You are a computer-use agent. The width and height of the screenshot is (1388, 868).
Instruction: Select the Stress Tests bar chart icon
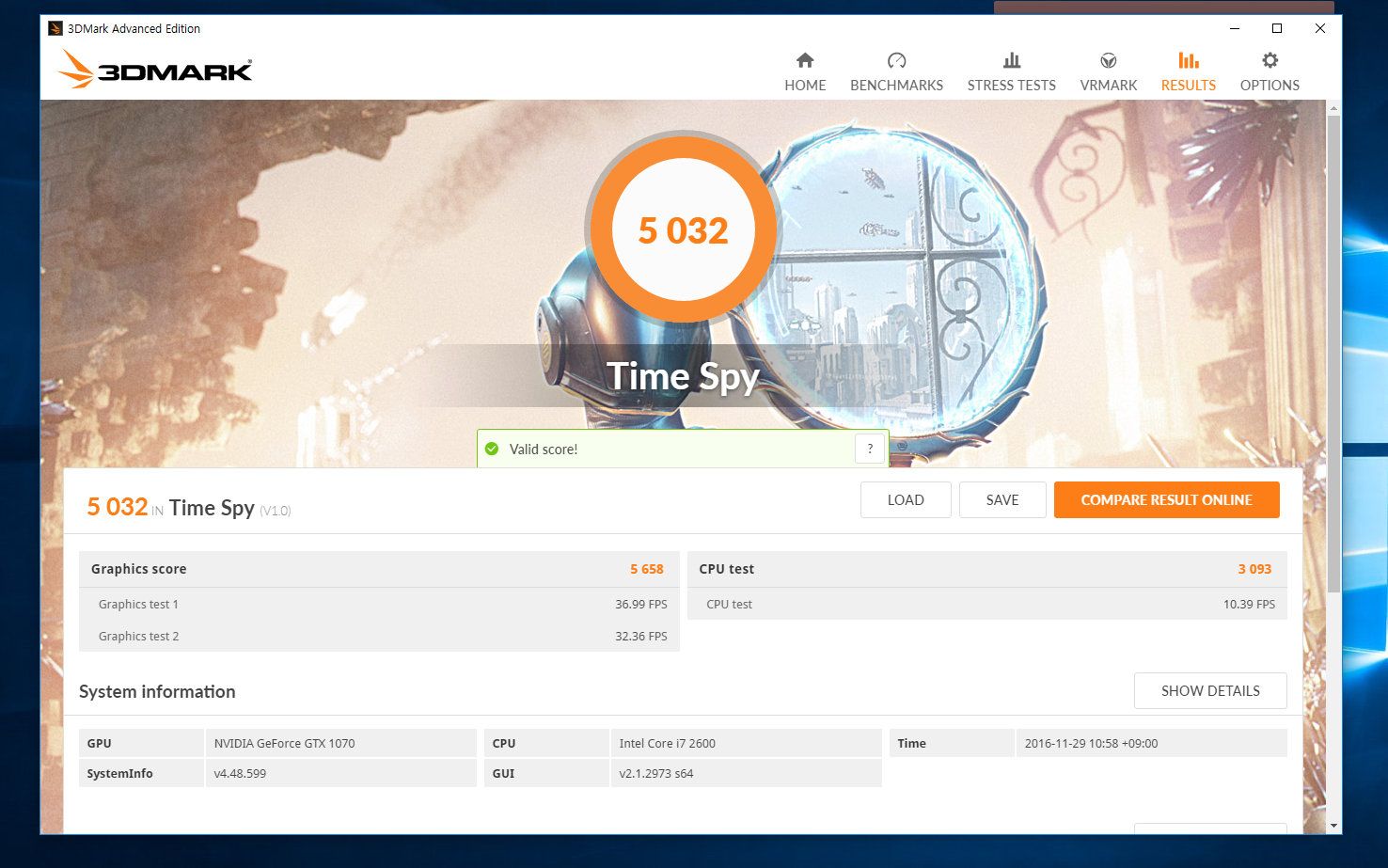click(x=1011, y=60)
